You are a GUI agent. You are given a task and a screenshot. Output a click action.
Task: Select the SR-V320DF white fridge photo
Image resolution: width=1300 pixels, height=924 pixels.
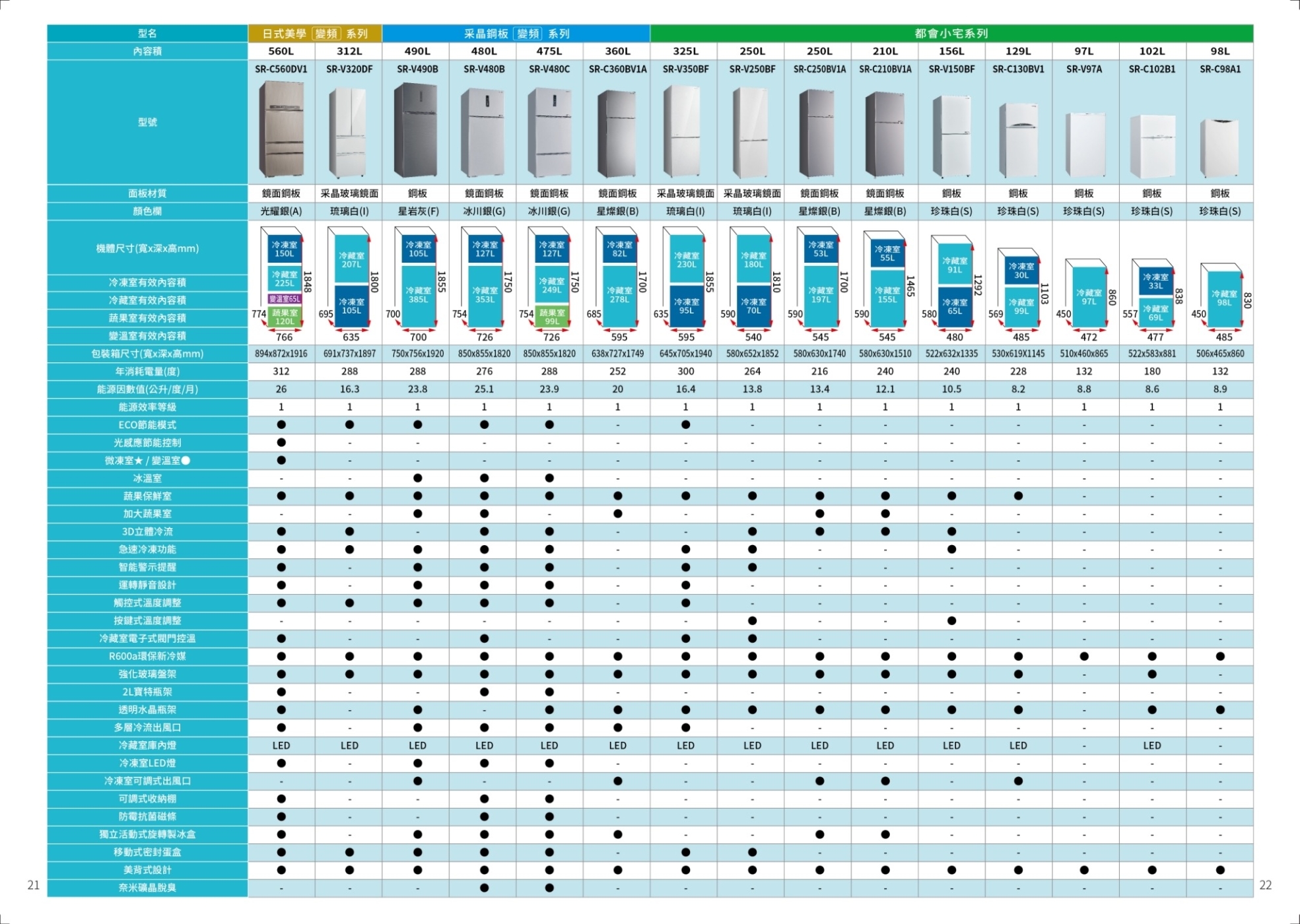point(349,133)
